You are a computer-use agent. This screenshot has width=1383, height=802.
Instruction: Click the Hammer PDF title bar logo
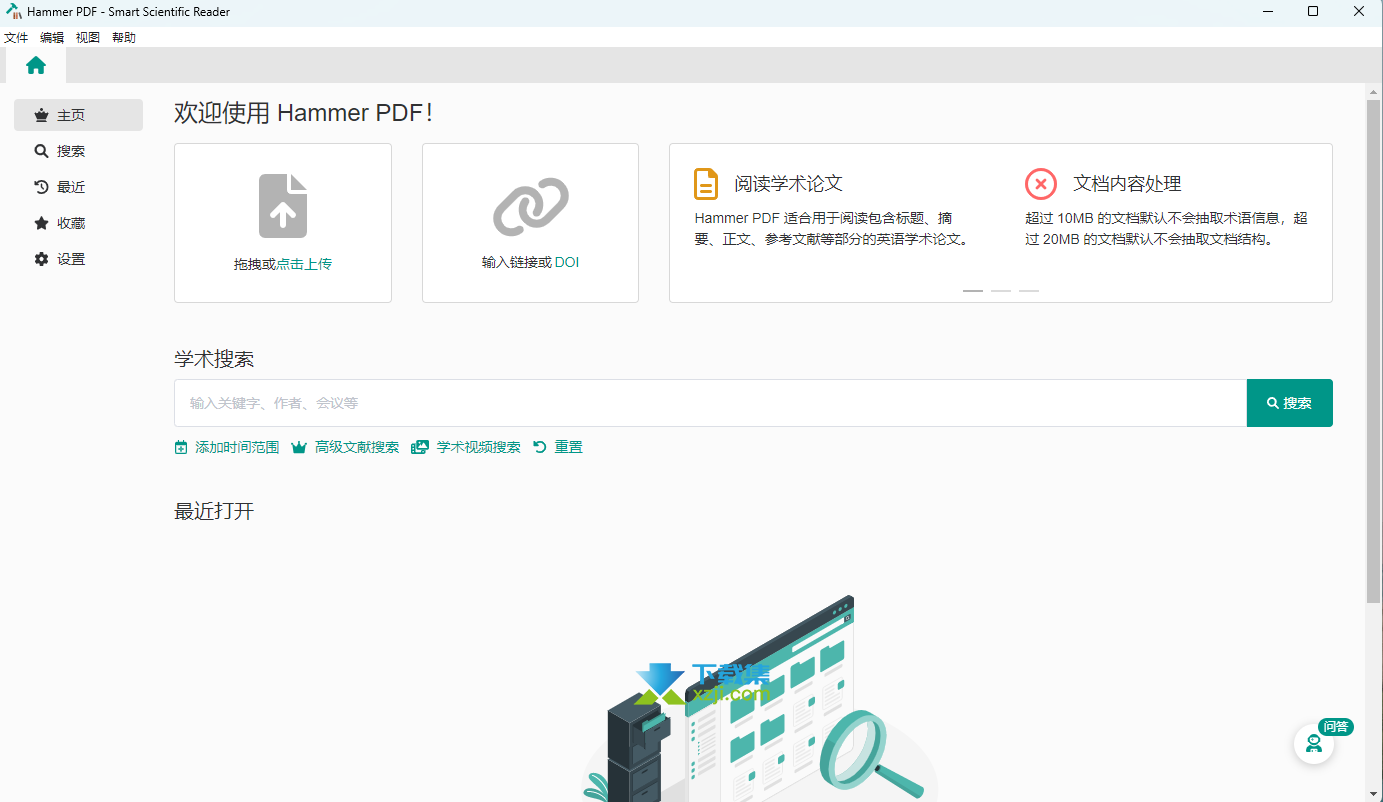pos(13,12)
